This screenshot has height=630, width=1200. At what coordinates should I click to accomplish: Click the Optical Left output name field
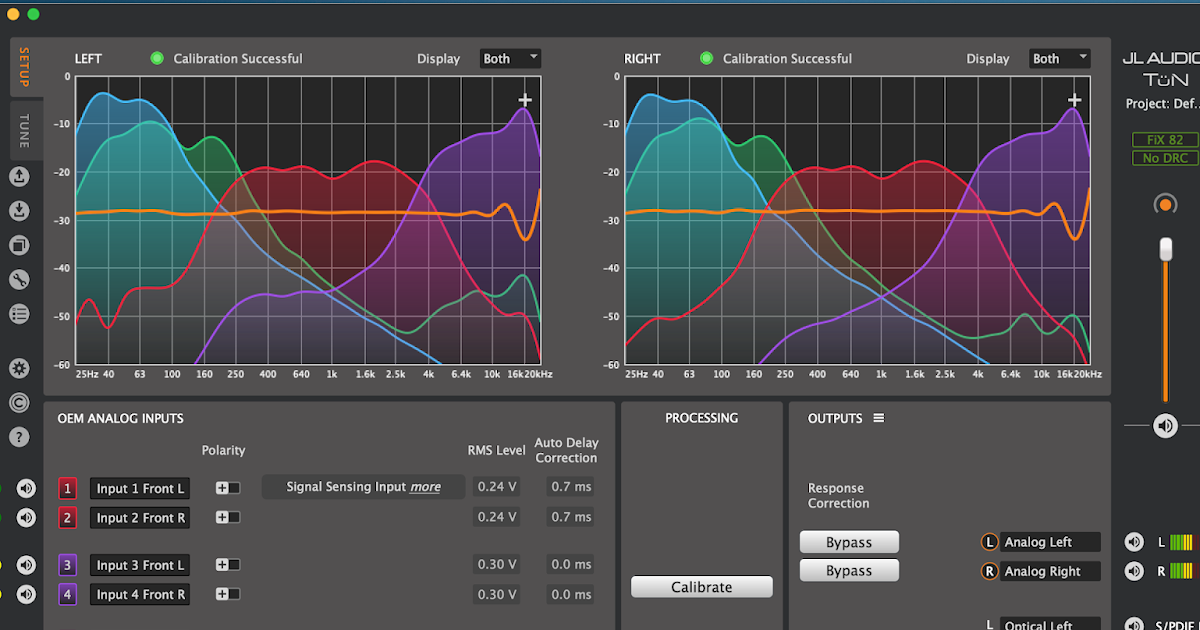coord(1050,623)
